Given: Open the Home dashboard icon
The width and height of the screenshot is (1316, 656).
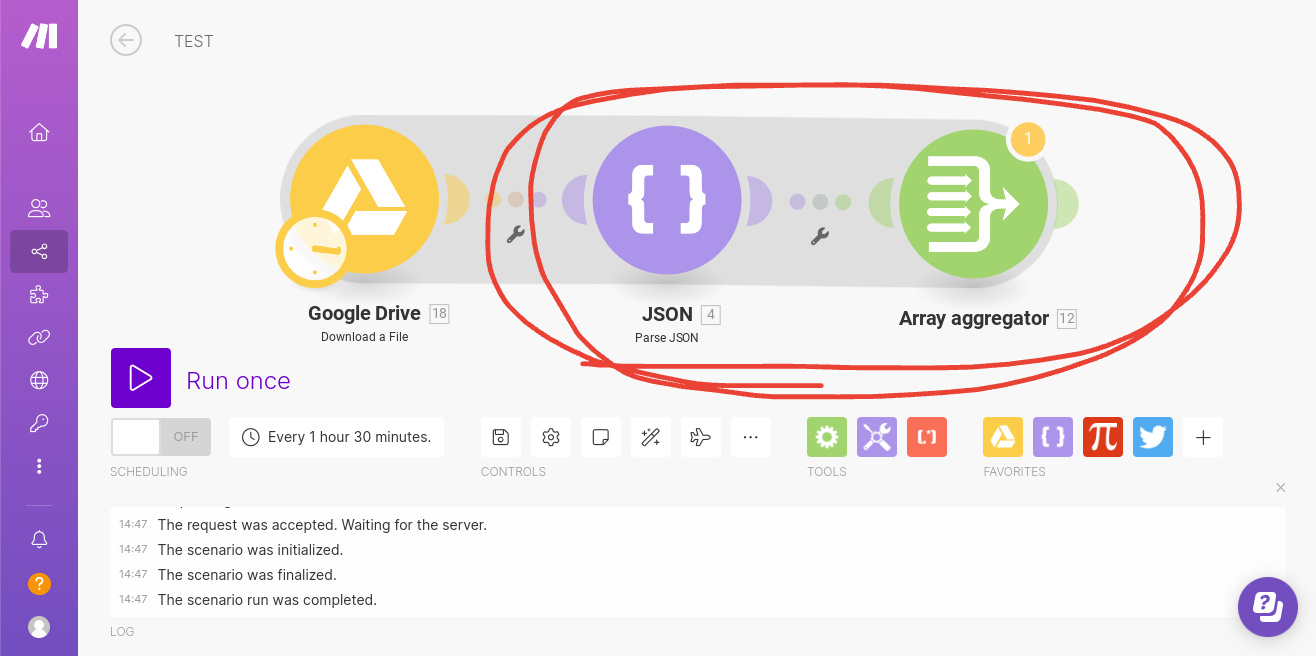Looking at the screenshot, I should coord(39,132).
